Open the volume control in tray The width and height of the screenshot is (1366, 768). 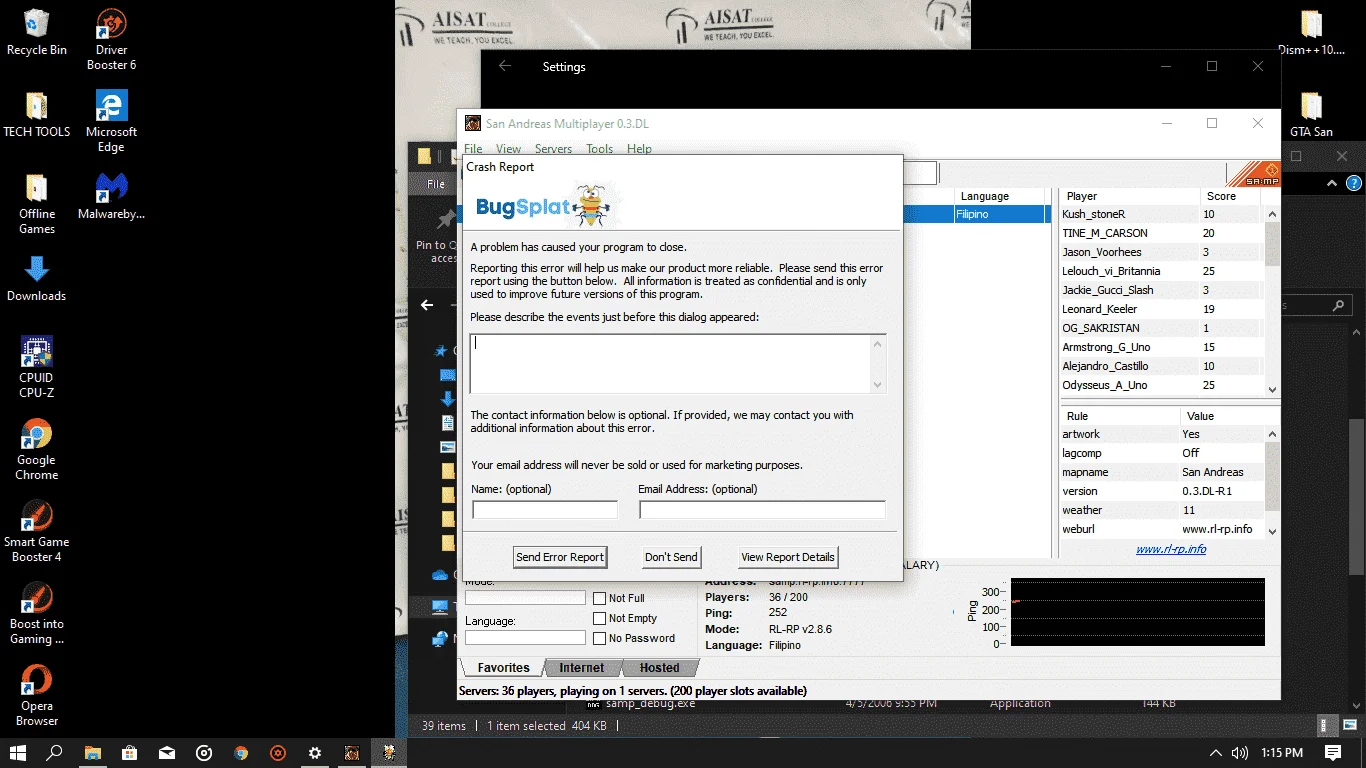pyautogui.click(x=1240, y=753)
